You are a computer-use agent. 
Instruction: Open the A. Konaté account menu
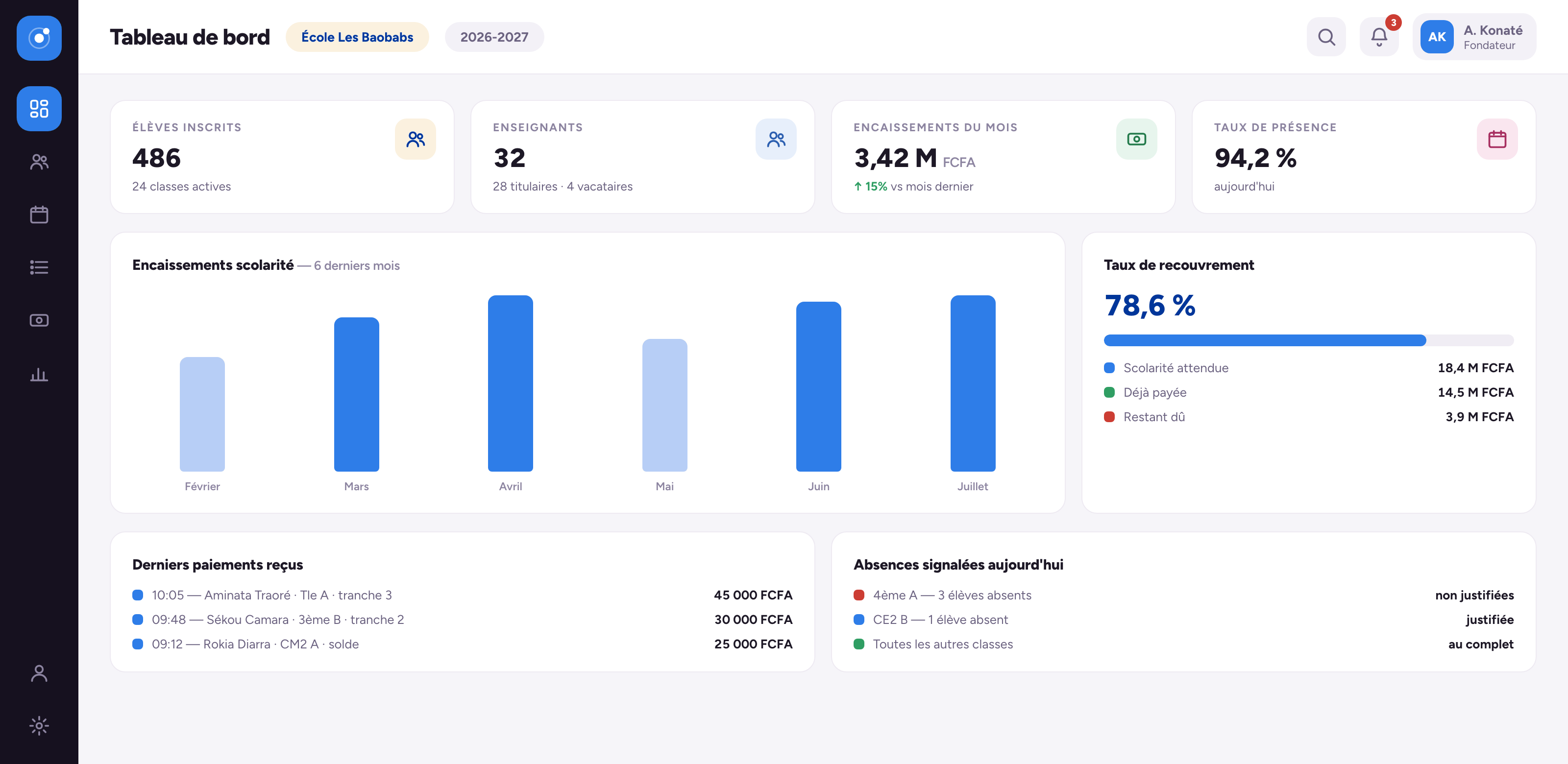click(1474, 37)
